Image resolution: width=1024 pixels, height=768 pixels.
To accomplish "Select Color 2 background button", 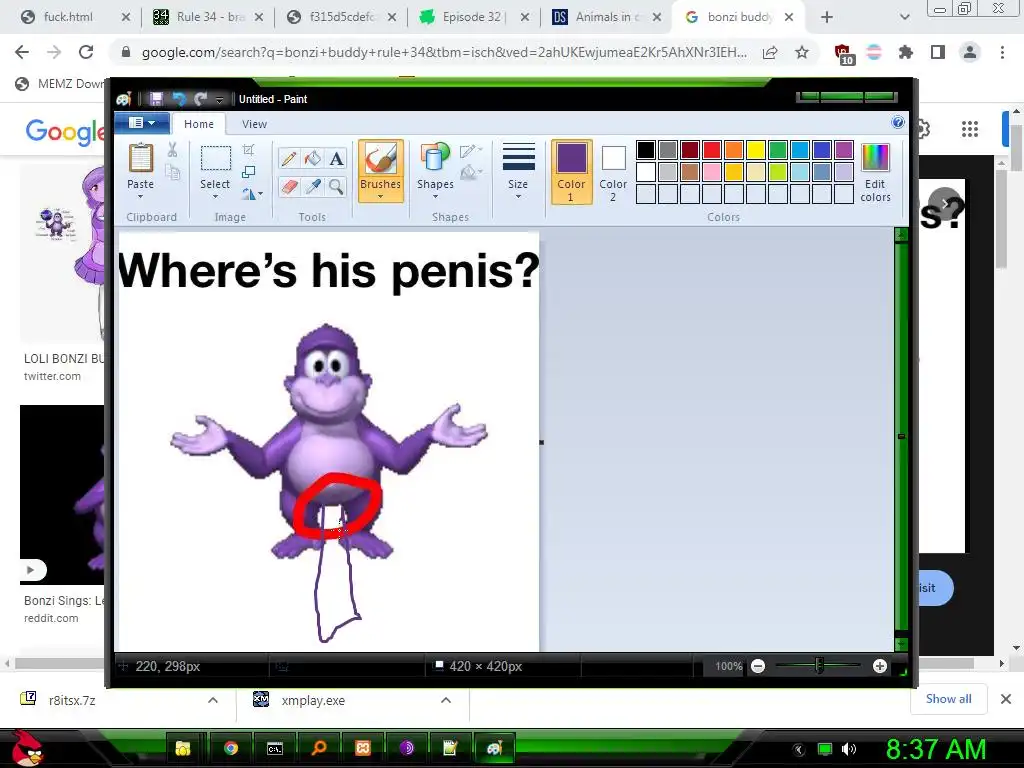I will (x=613, y=172).
